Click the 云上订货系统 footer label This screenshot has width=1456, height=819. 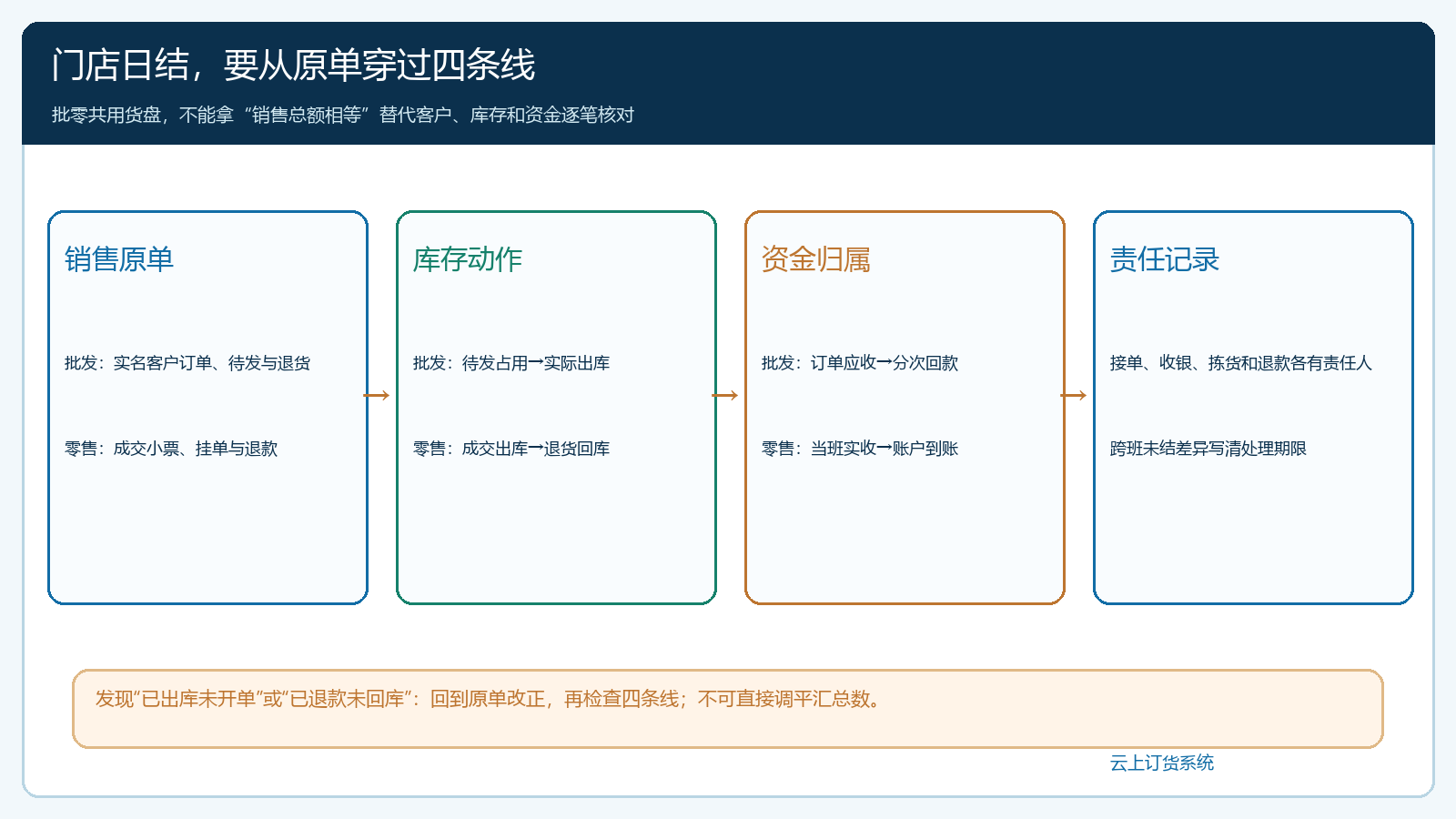[1161, 763]
